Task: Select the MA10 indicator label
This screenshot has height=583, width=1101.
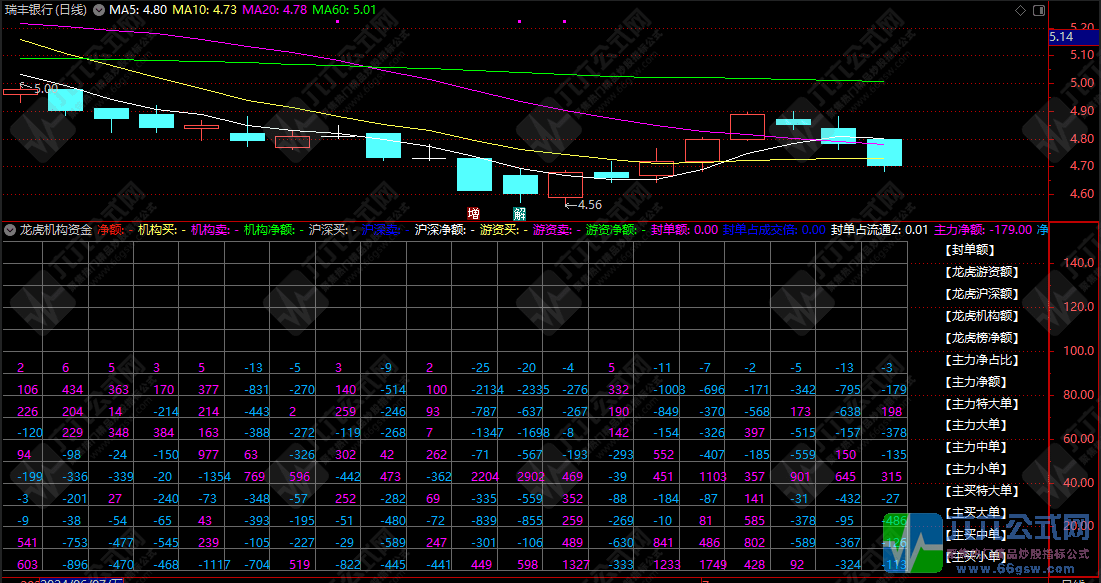Action: 205,9
